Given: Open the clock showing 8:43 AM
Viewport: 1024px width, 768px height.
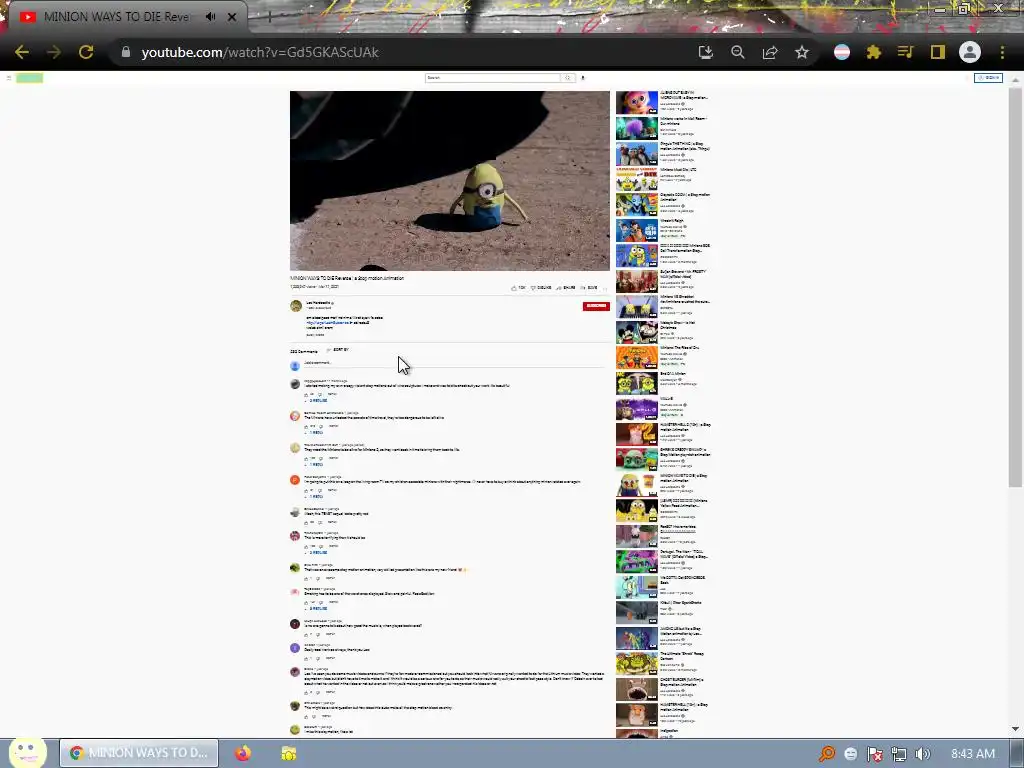Looking at the screenshot, I should click(x=973, y=754).
